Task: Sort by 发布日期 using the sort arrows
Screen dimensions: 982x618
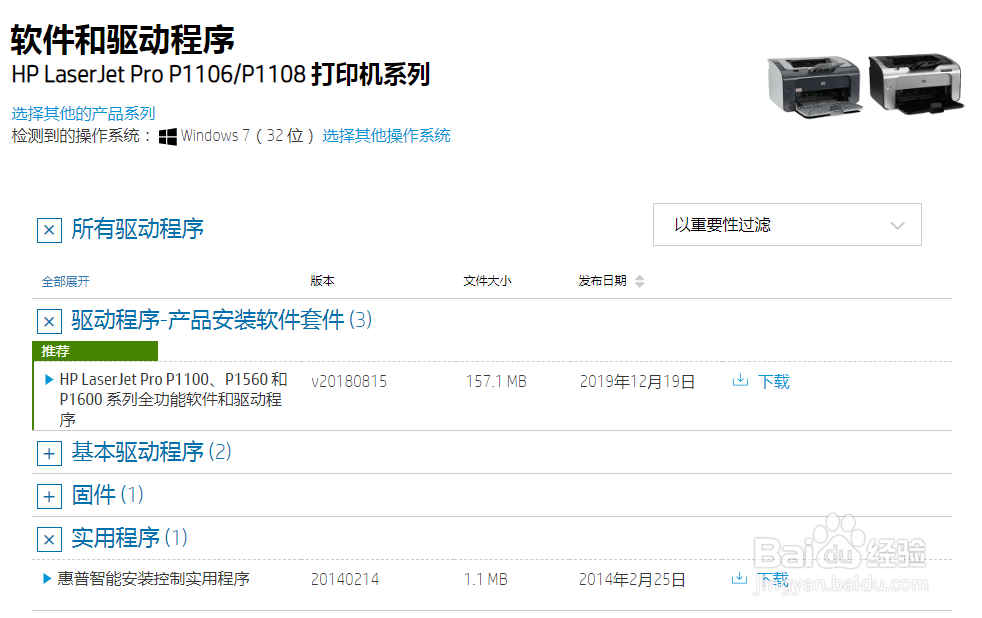Action: pos(639,281)
